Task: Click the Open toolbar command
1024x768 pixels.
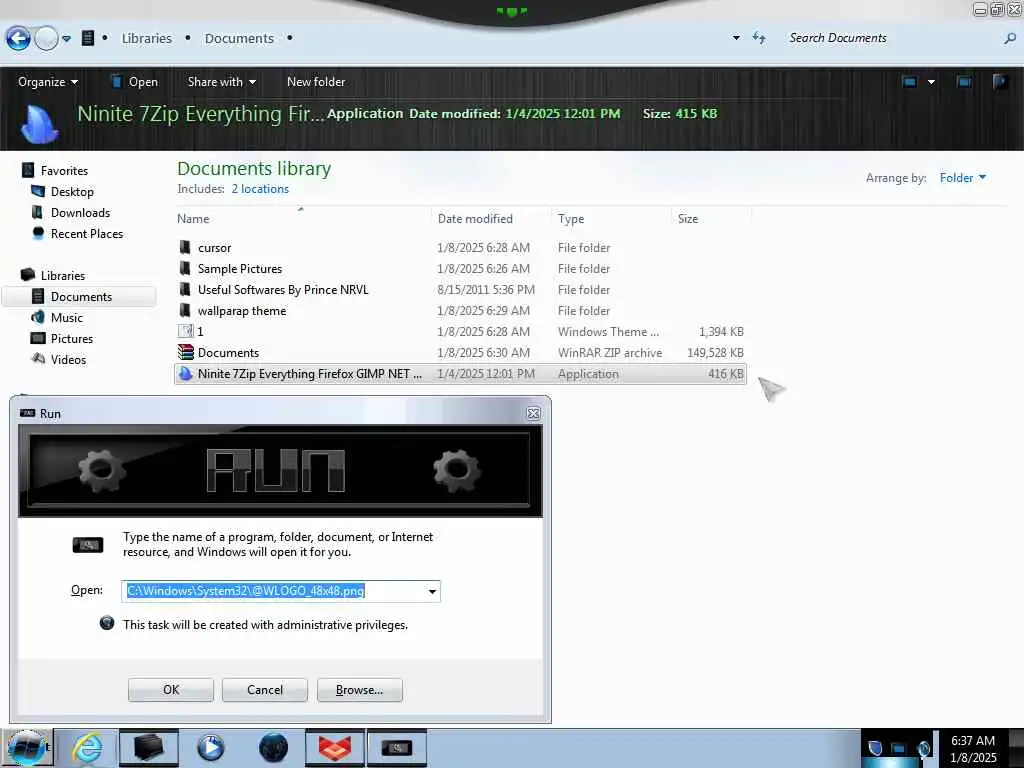Action: pos(135,82)
